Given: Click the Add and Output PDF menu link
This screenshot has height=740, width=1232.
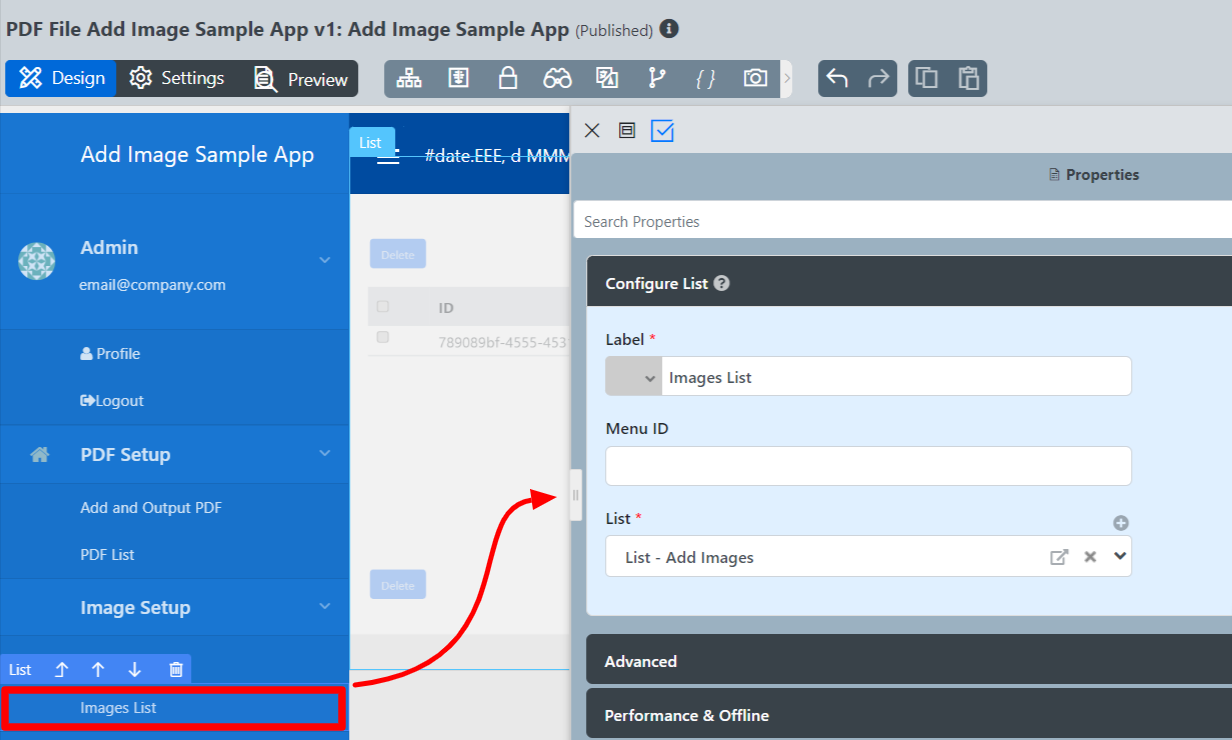Looking at the screenshot, I should pyautogui.click(x=151, y=508).
